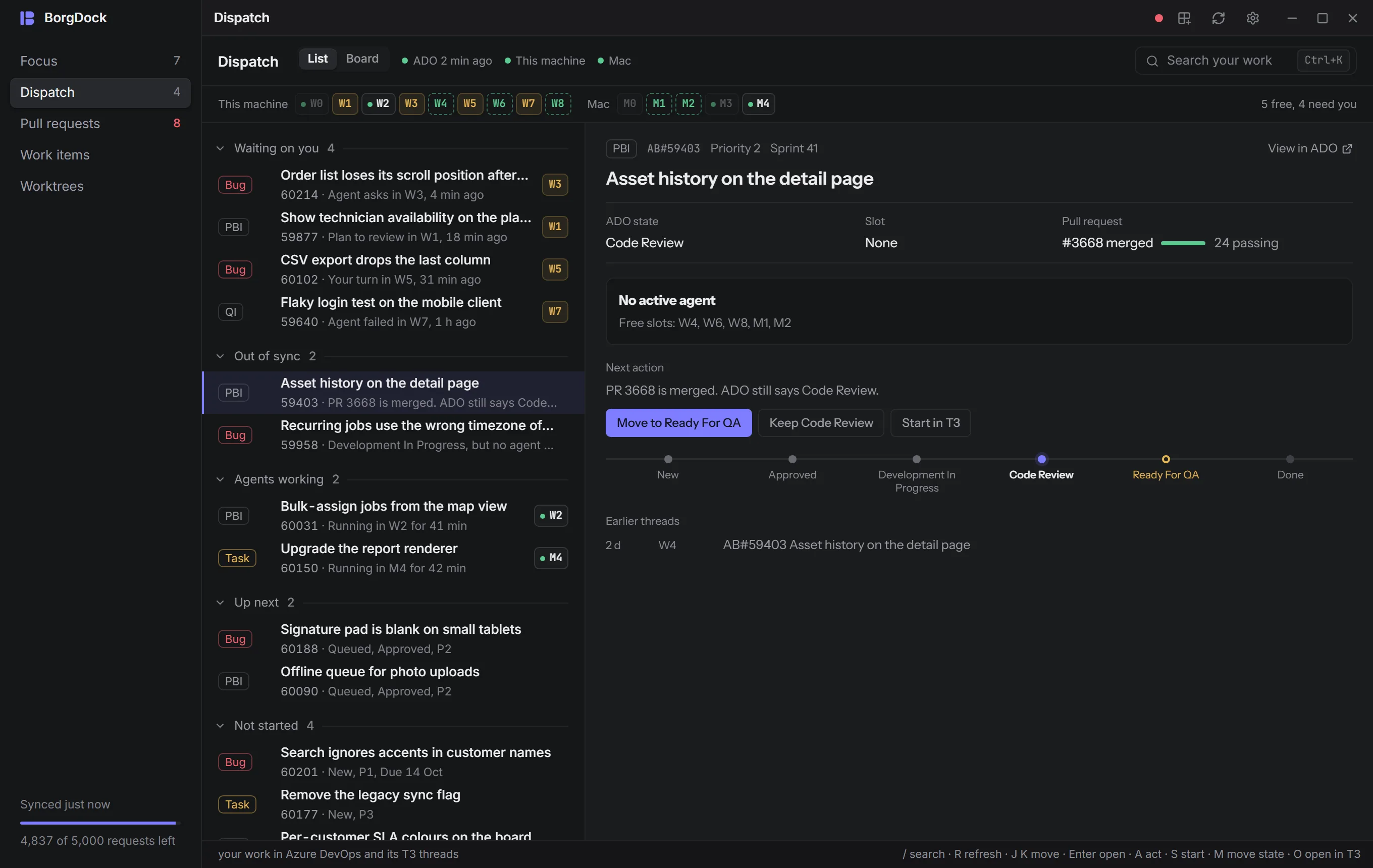
Task: Click the refresh sync icon
Action: coord(1218,18)
